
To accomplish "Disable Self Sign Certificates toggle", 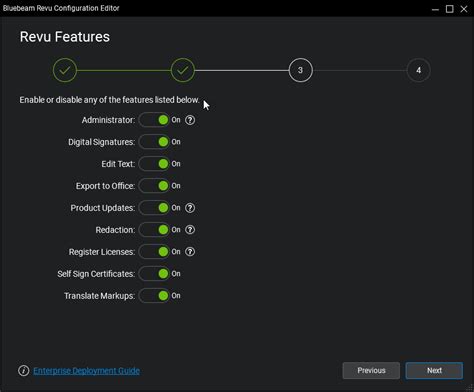I will 154,274.
